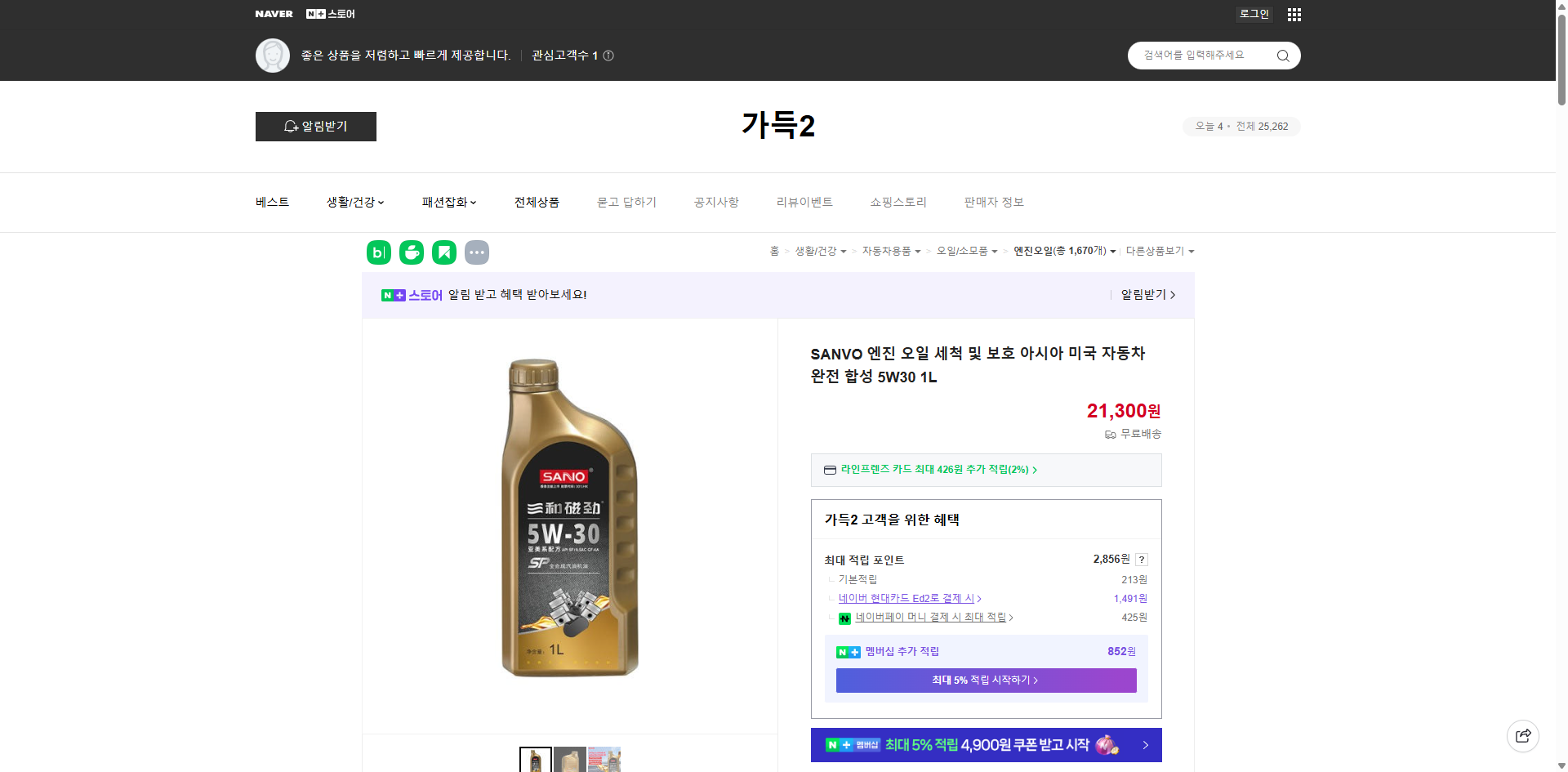Select the 판매자 정보 menu
The image size is (1568, 772).
click(993, 202)
